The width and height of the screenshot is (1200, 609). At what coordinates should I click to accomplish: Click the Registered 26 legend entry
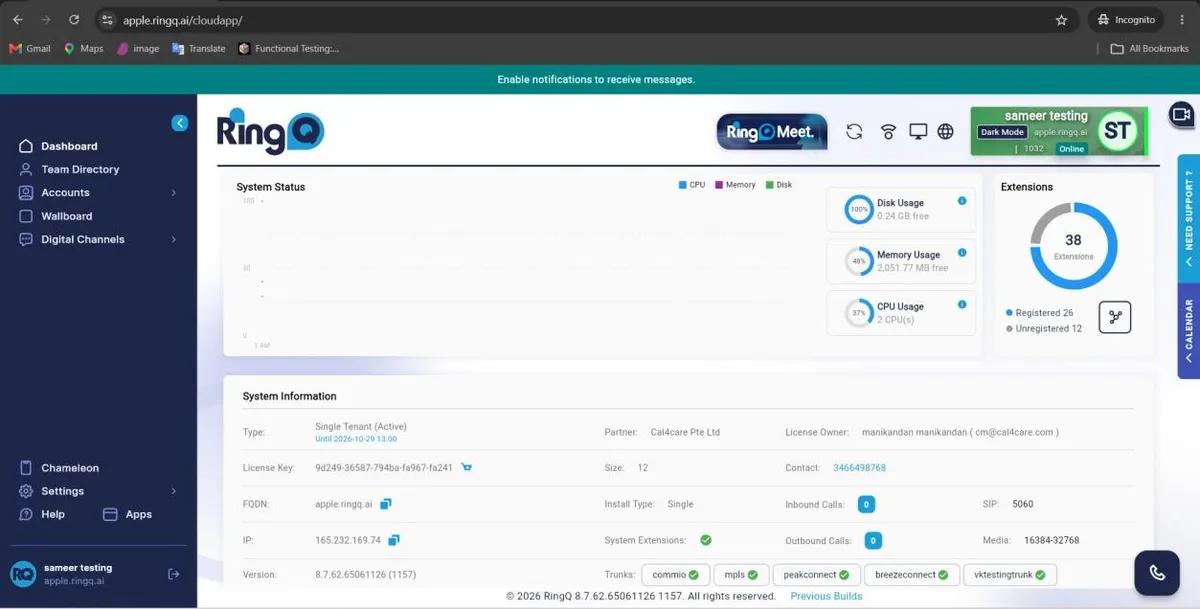[x=1040, y=313]
